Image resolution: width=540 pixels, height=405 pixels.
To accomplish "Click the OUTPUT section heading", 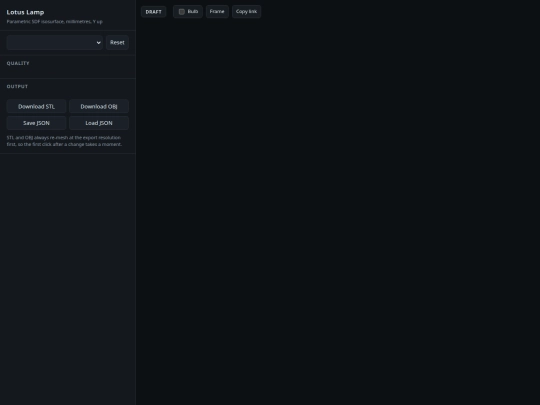I will click(17, 86).
